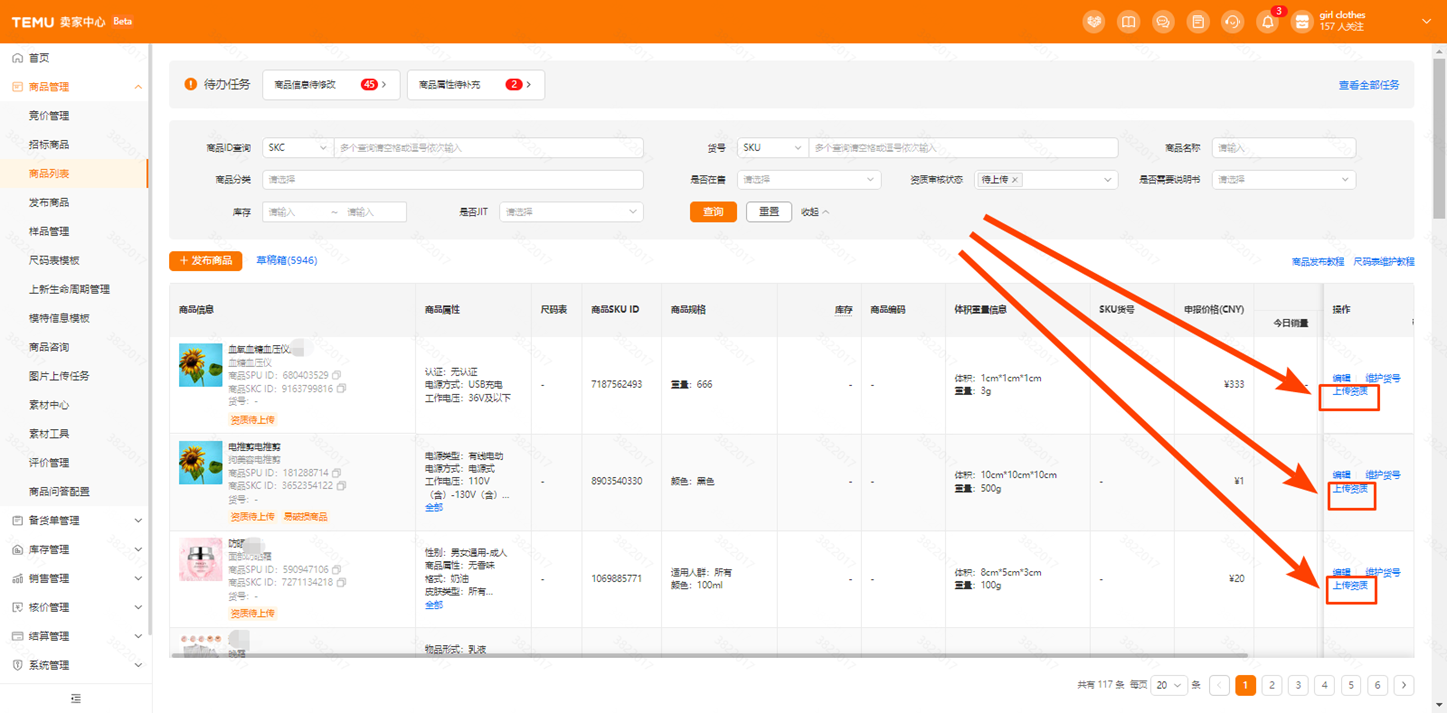Go to 样品管理 in the sidebar
This screenshot has width=1447, height=713.
click(x=49, y=231)
